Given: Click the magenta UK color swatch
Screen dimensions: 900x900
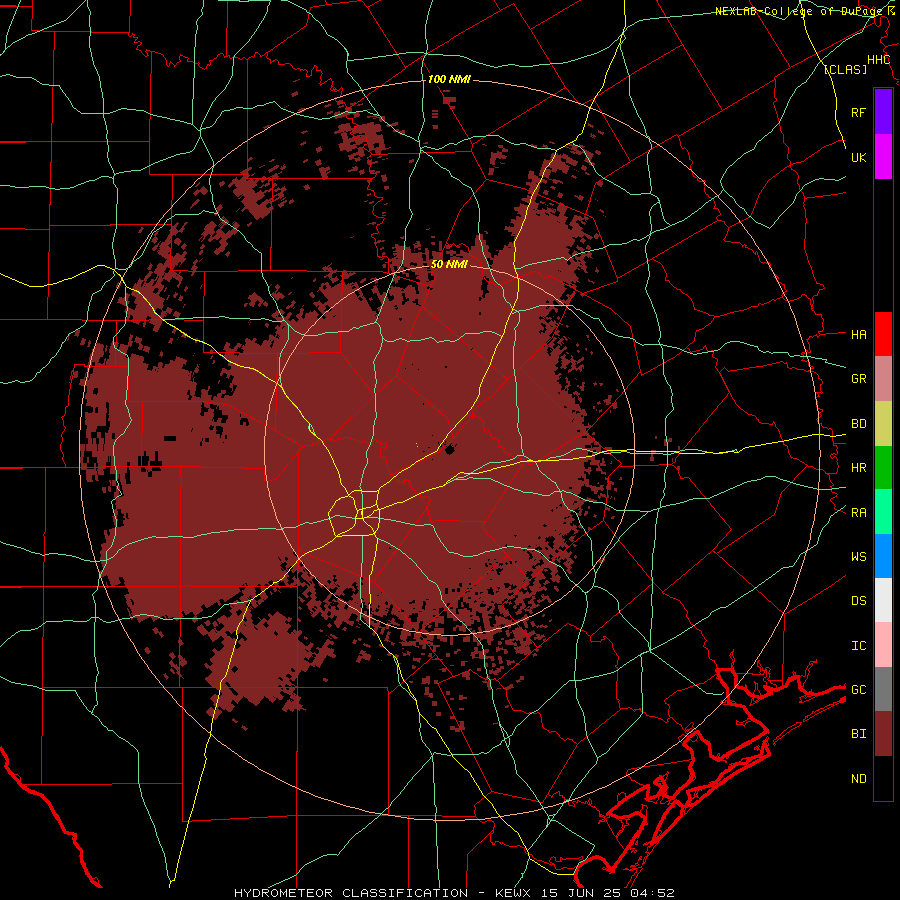Looking at the screenshot, I should click(883, 157).
